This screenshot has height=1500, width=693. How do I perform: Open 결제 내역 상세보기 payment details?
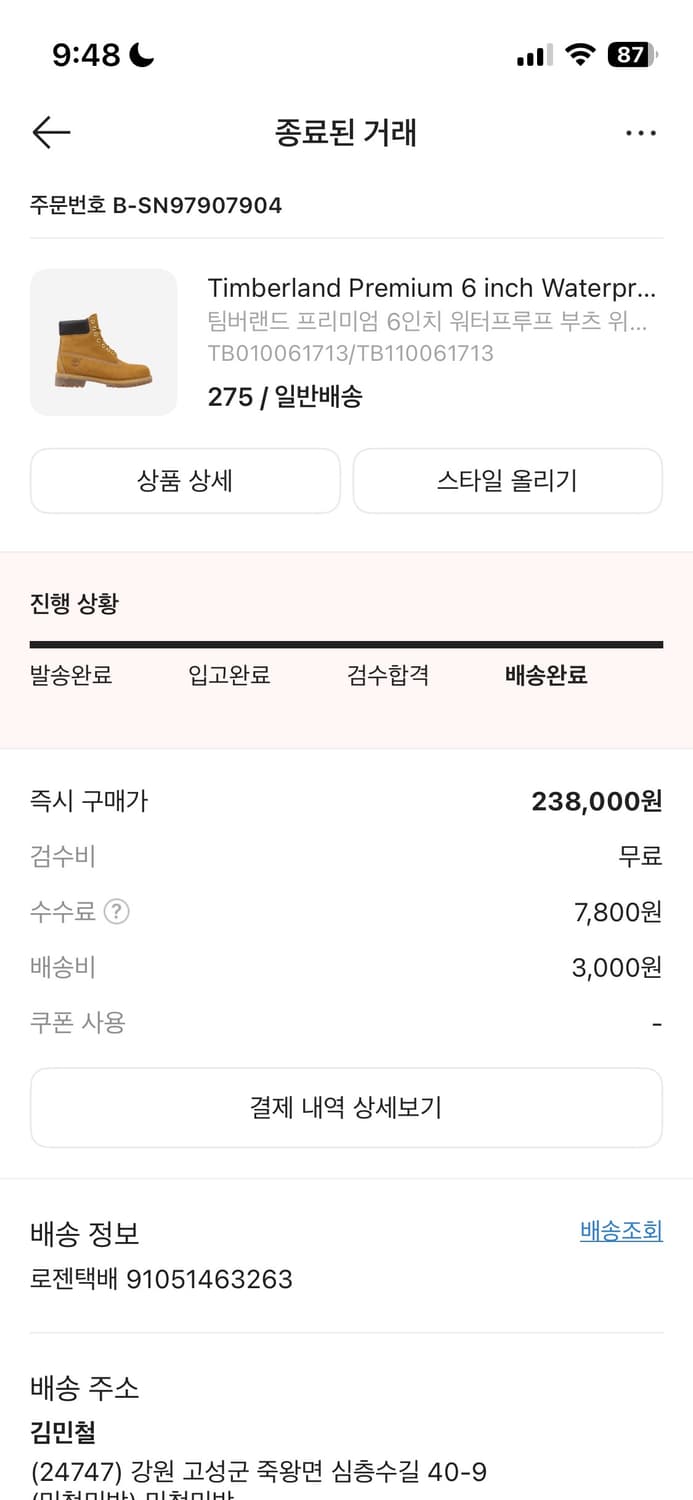346,1107
